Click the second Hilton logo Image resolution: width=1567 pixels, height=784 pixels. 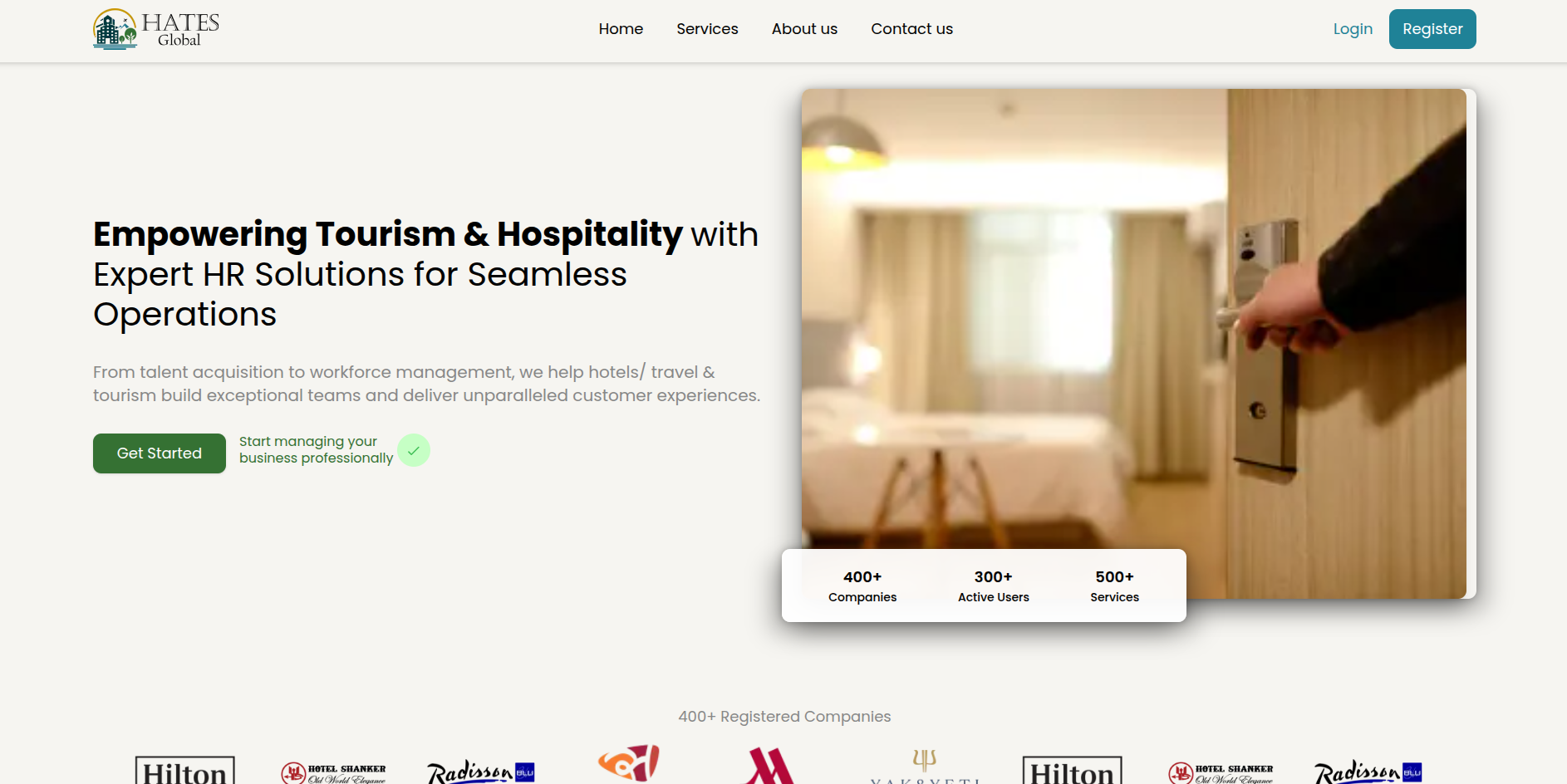(1073, 770)
